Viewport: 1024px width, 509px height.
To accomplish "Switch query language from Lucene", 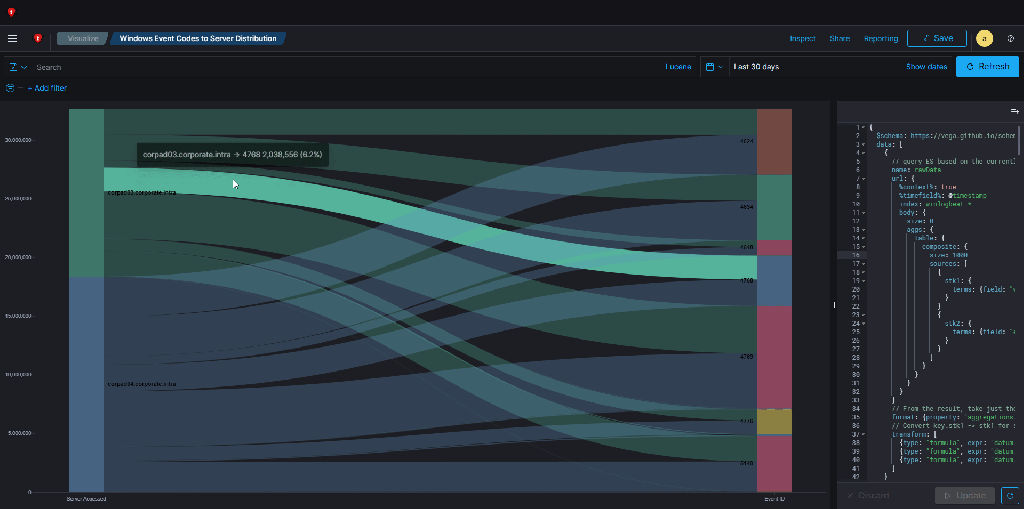I will pyautogui.click(x=677, y=67).
